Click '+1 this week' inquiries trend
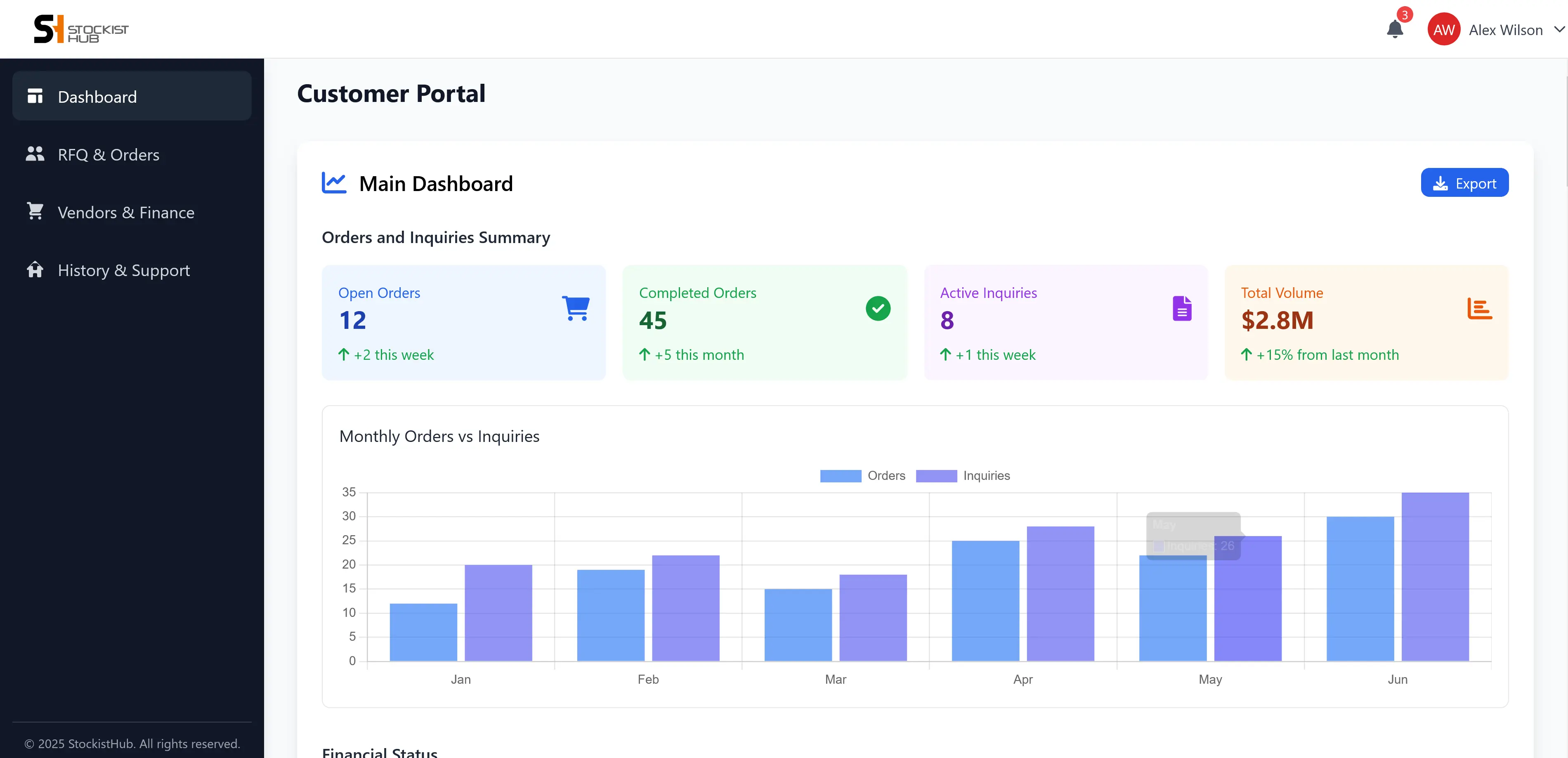This screenshot has height=758, width=1568. [x=995, y=354]
